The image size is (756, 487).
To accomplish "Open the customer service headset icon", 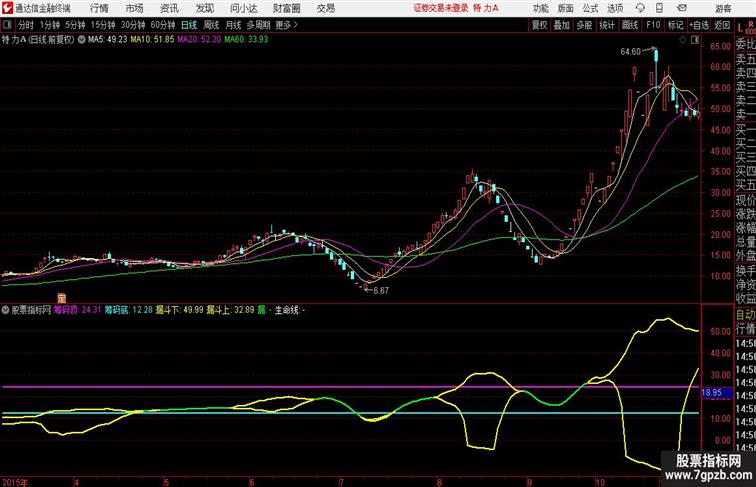I will [x=640, y=8].
